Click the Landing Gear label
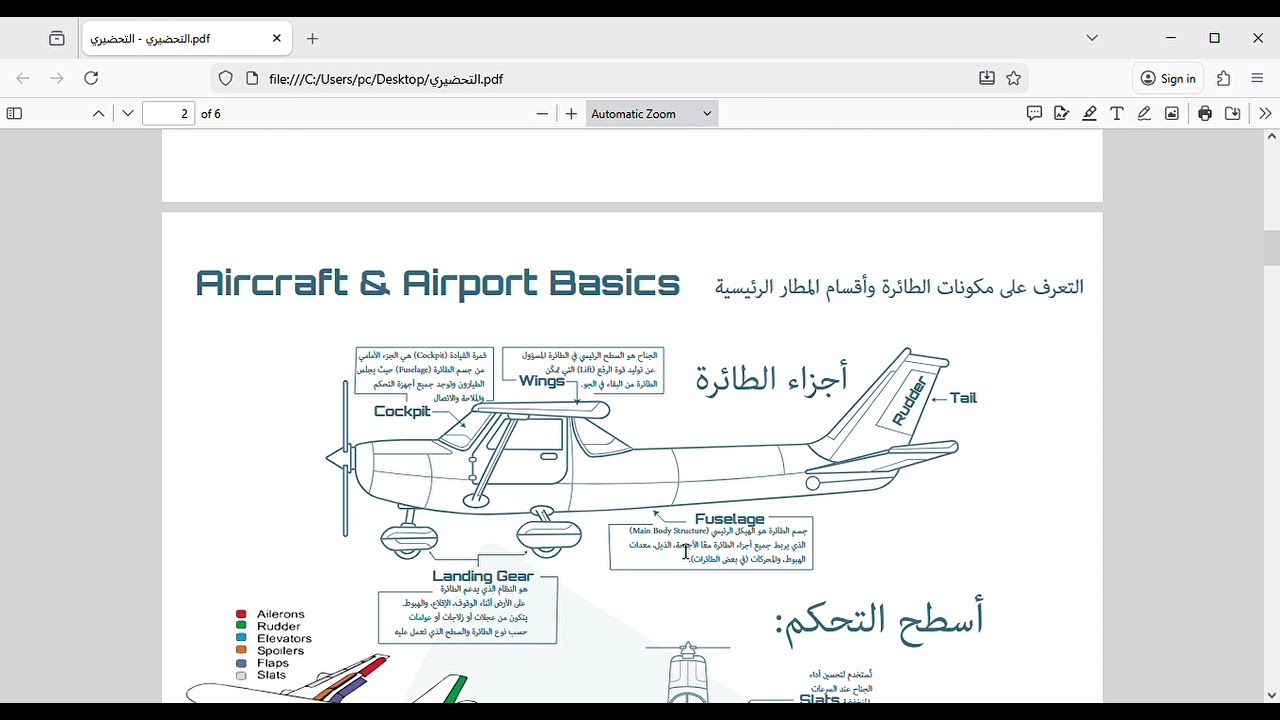Image resolution: width=1280 pixels, height=720 pixels. coord(483,576)
